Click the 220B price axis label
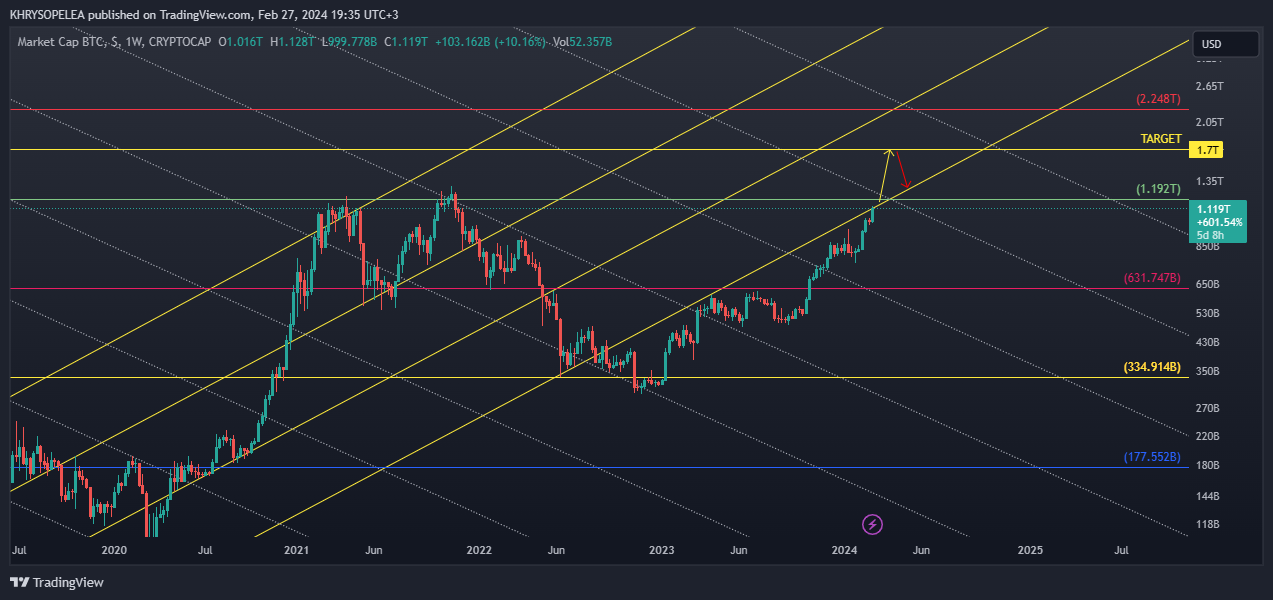The width and height of the screenshot is (1273, 600). (x=1209, y=437)
